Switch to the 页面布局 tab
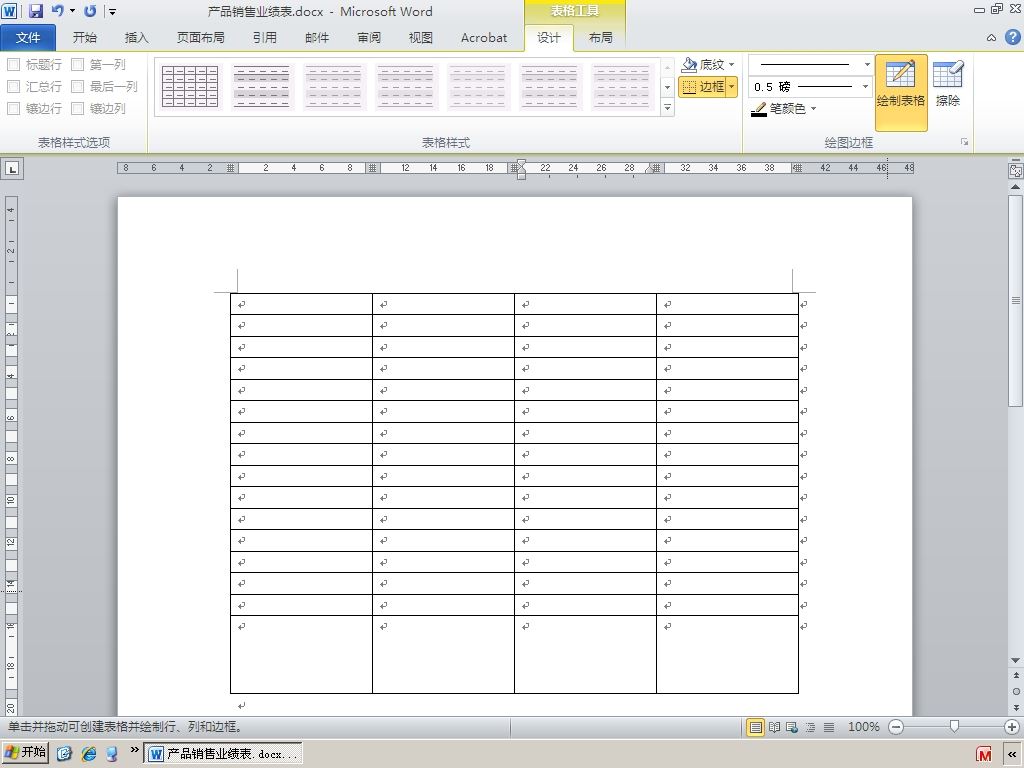The image size is (1024, 768). coord(200,37)
